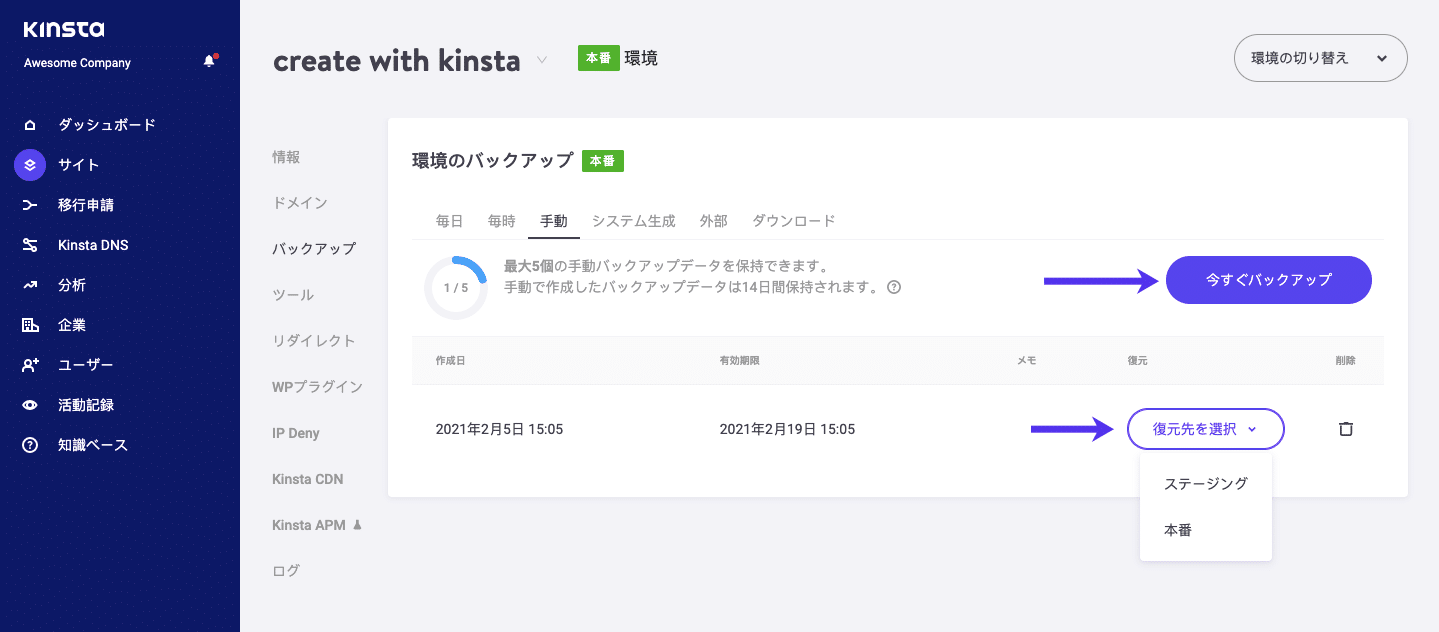This screenshot has height=632, width=1439.
Task: Open the Kinsta APM lock indicator
Action: tap(355, 524)
